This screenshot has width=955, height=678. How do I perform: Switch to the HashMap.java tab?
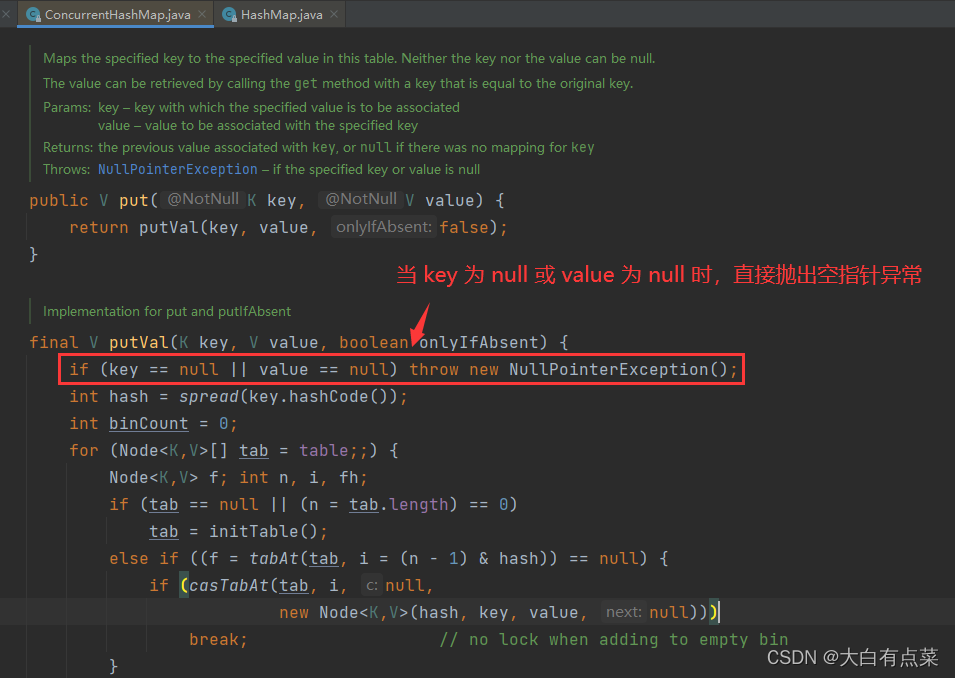click(280, 14)
